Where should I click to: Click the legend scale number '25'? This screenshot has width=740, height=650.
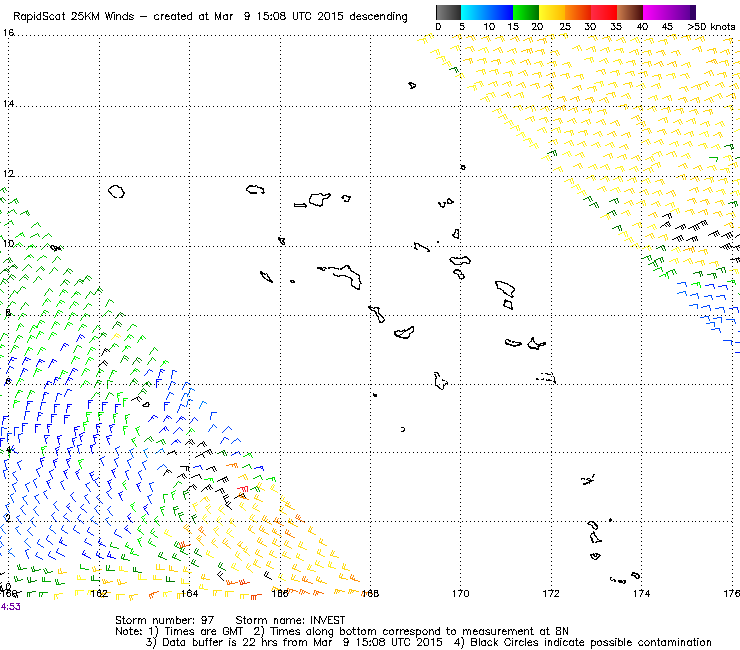point(564,27)
